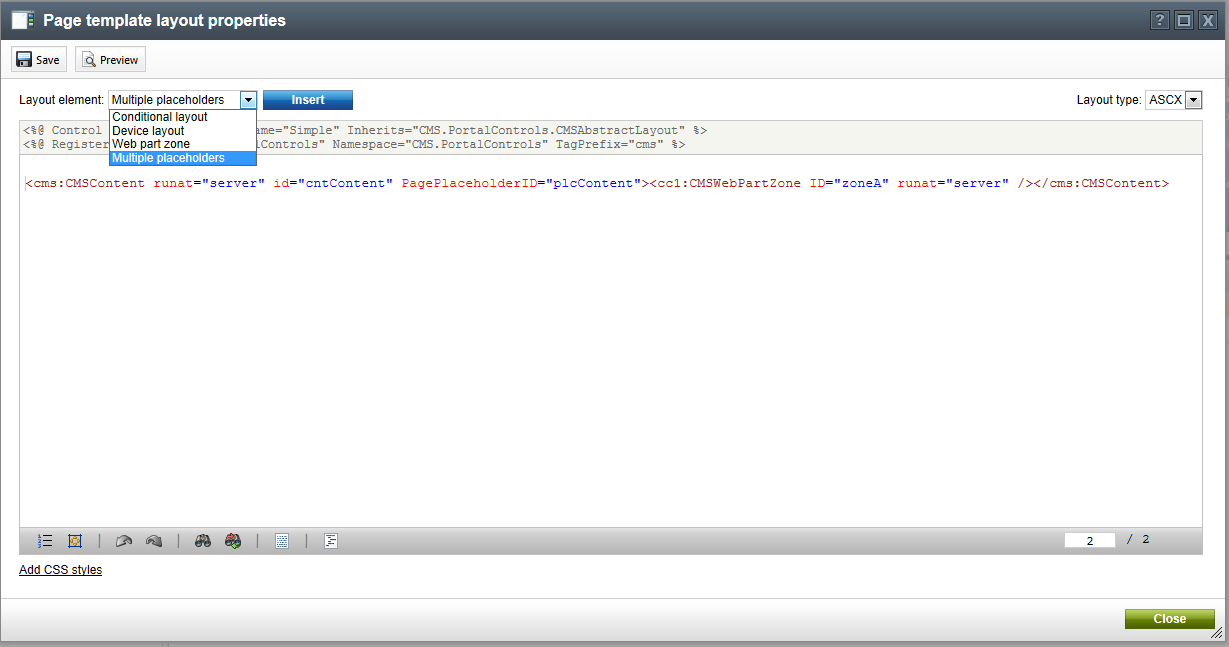
Task: Pick Multiple placeholders in the dropdown list
Action: [168, 158]
